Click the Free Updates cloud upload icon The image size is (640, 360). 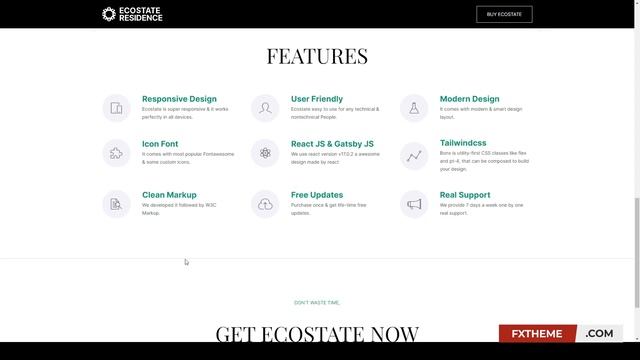[265, 204]
